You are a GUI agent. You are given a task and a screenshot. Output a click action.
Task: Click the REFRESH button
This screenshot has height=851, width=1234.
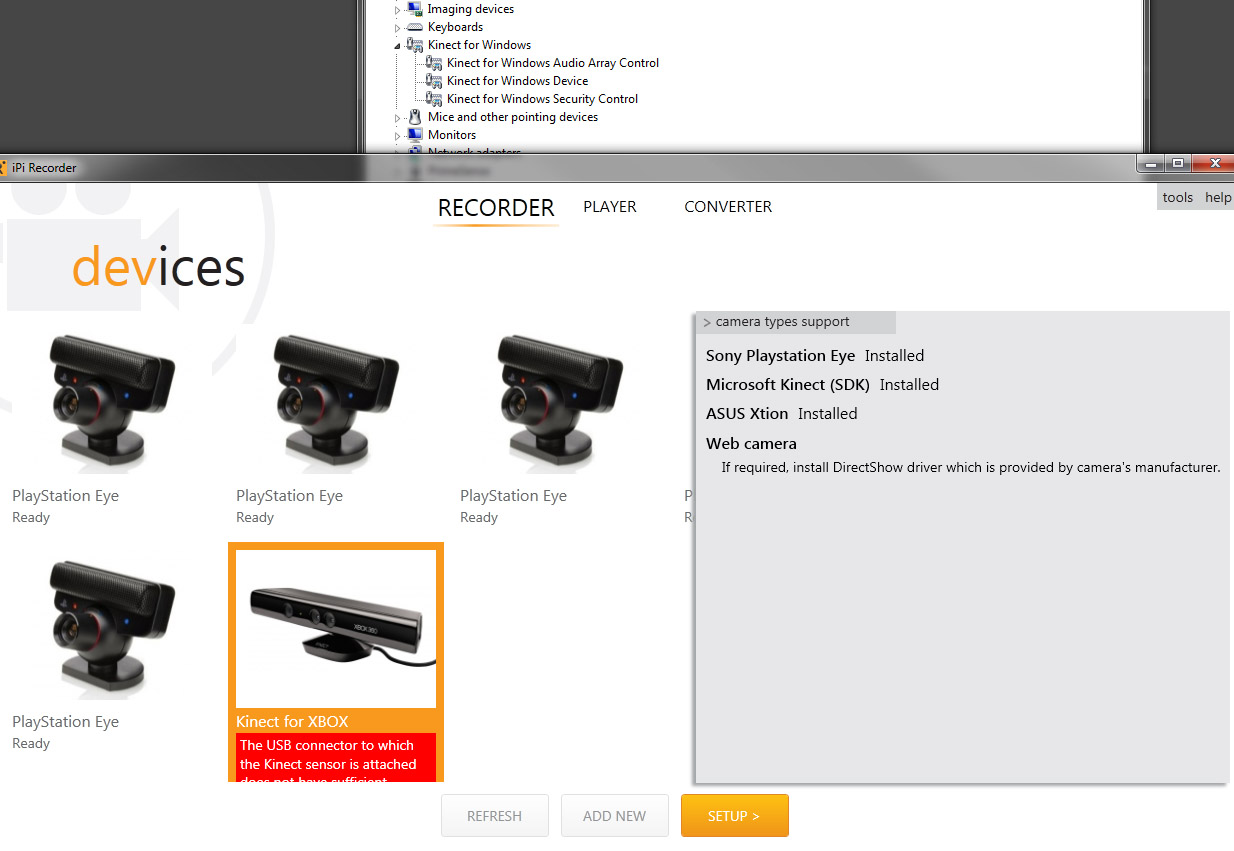[495, 816]
